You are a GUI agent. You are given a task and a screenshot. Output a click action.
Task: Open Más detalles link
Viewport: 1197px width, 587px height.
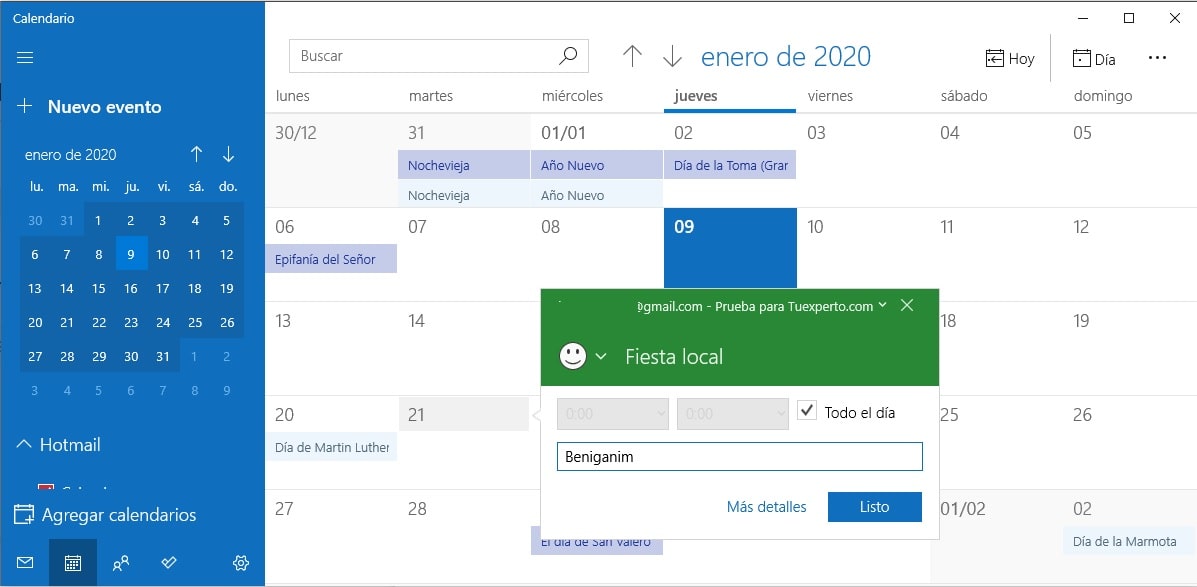(767, 507)
